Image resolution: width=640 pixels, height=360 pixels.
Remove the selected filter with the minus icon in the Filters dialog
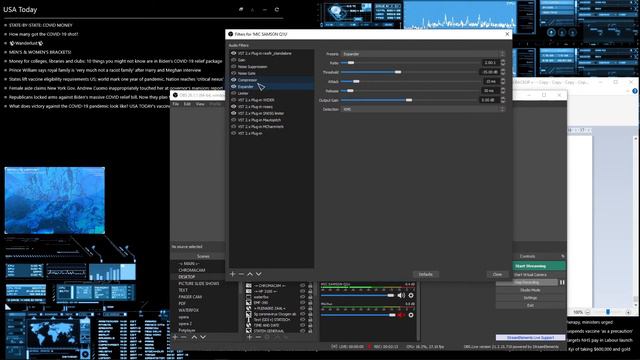pos(241,274)
